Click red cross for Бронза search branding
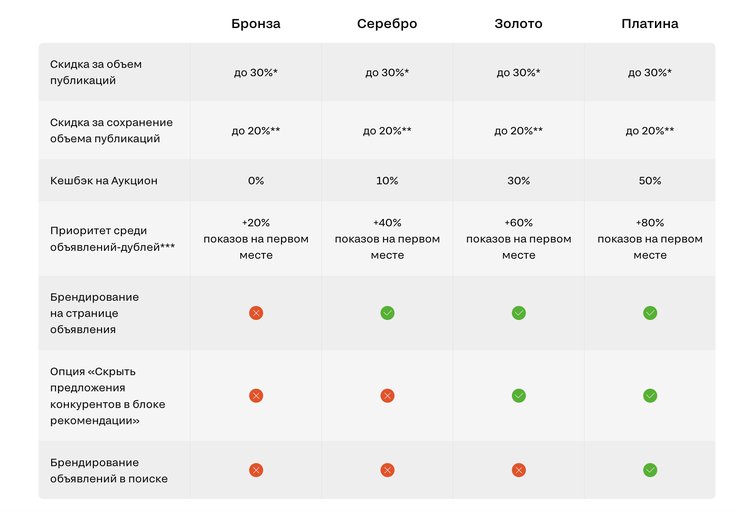 click(x=256, y=470)
